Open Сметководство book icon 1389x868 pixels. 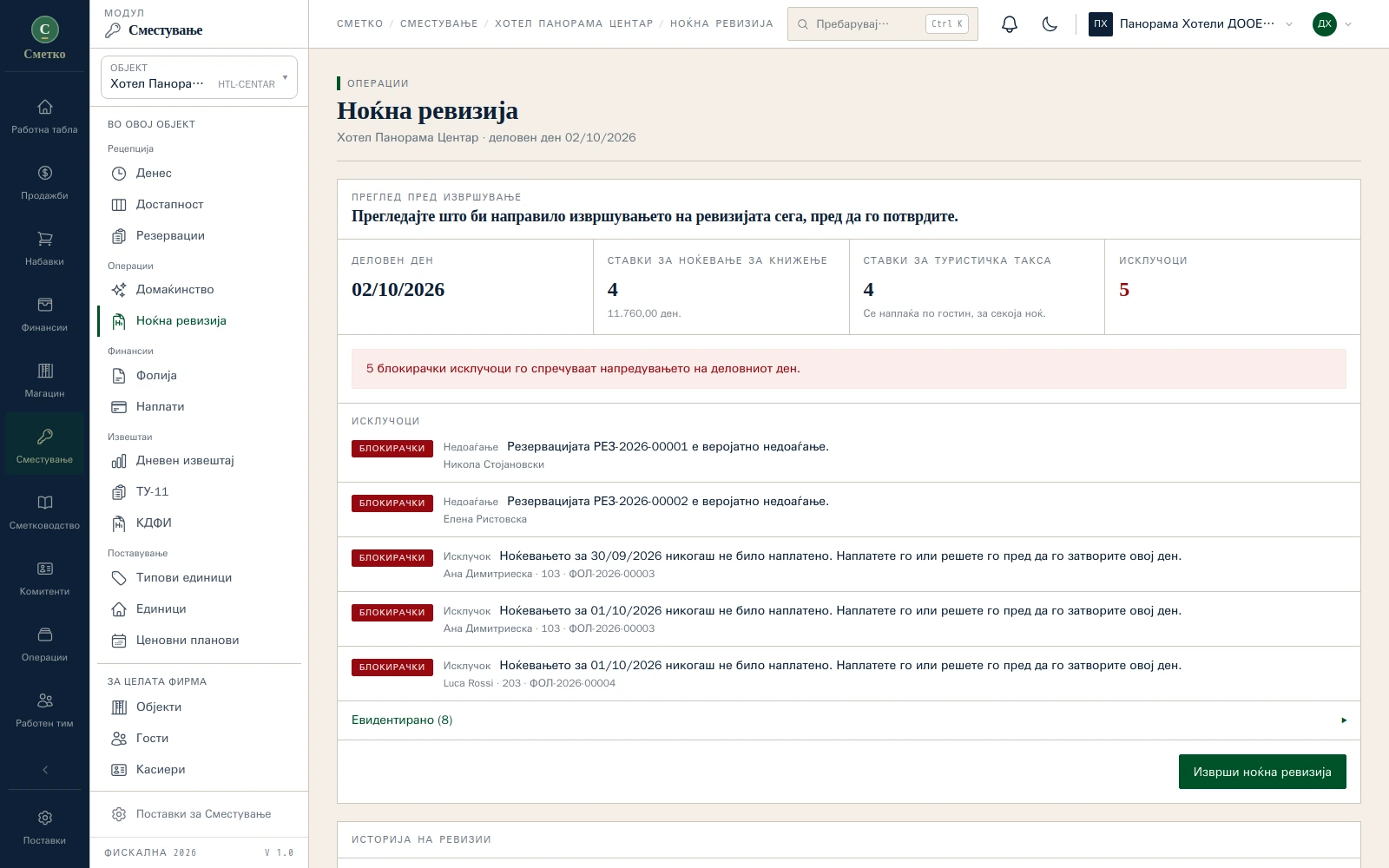(44, 503)
